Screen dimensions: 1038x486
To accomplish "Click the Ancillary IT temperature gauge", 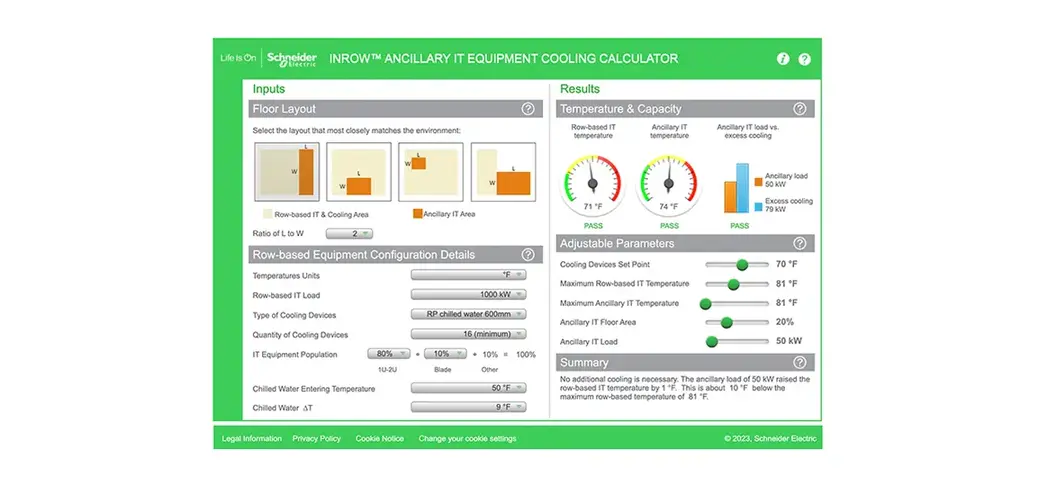I will coord(669,185).
